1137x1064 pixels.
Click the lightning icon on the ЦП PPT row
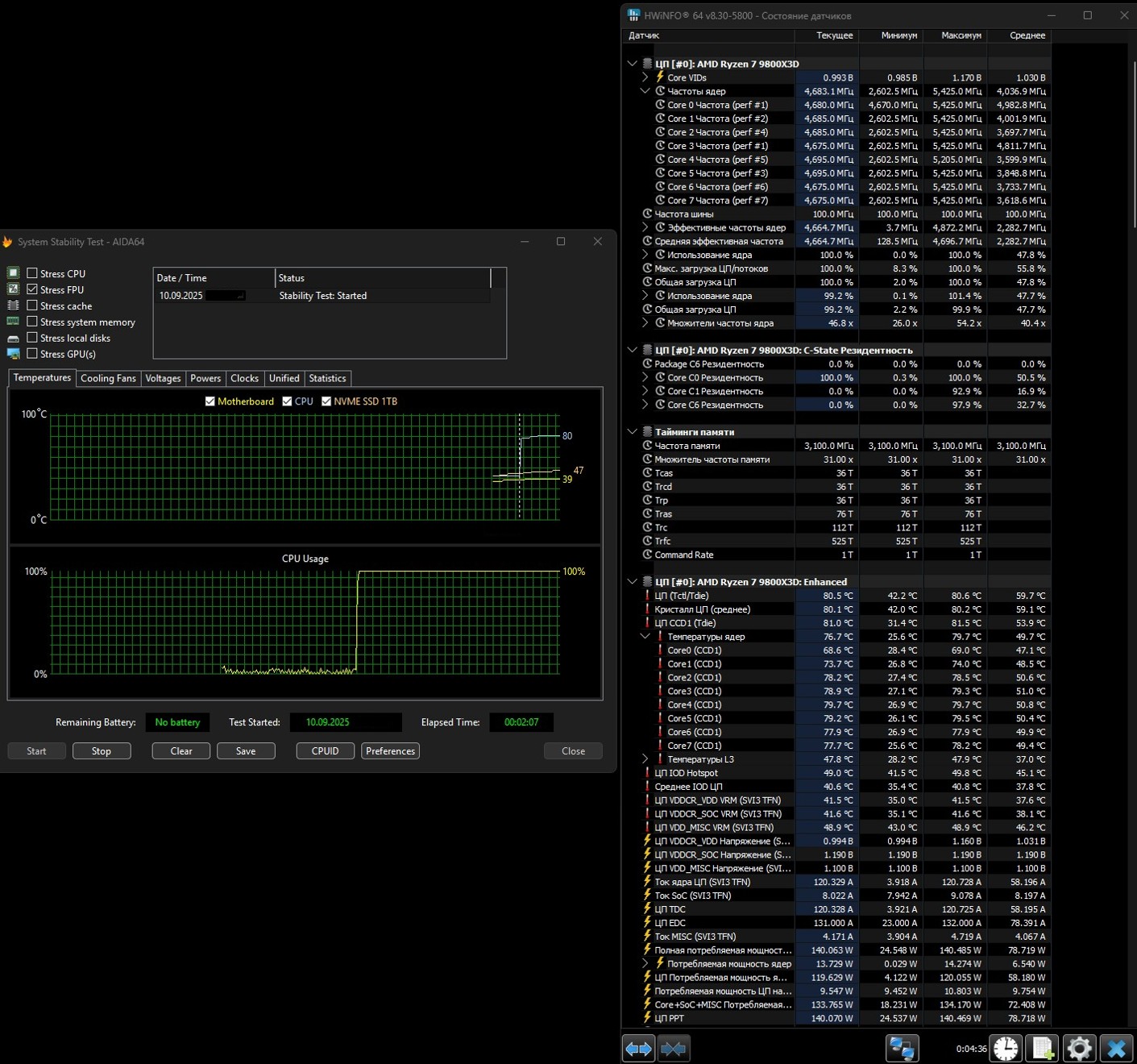(647, 1018)
